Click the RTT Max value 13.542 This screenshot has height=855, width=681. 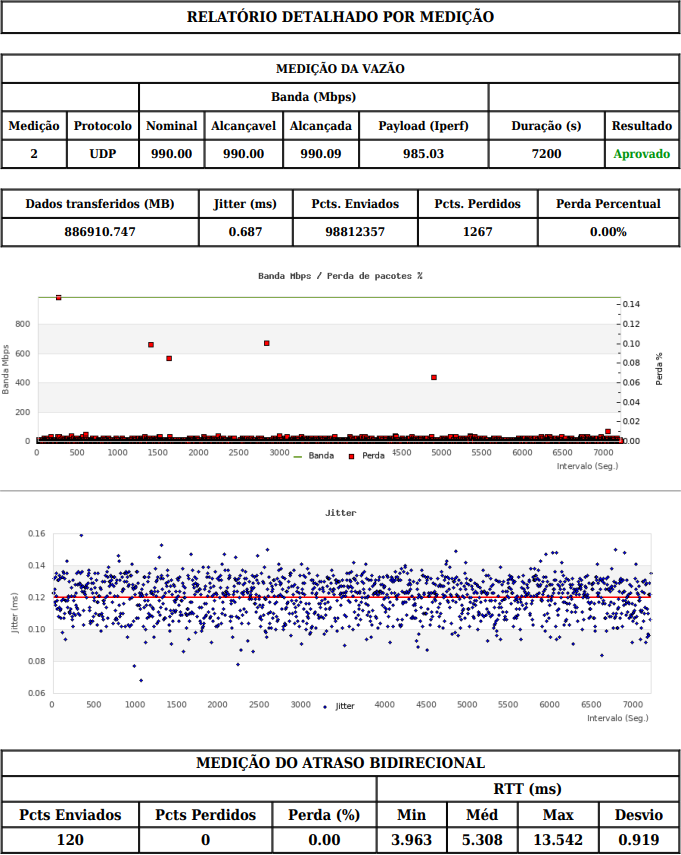[x=557, y=840]
